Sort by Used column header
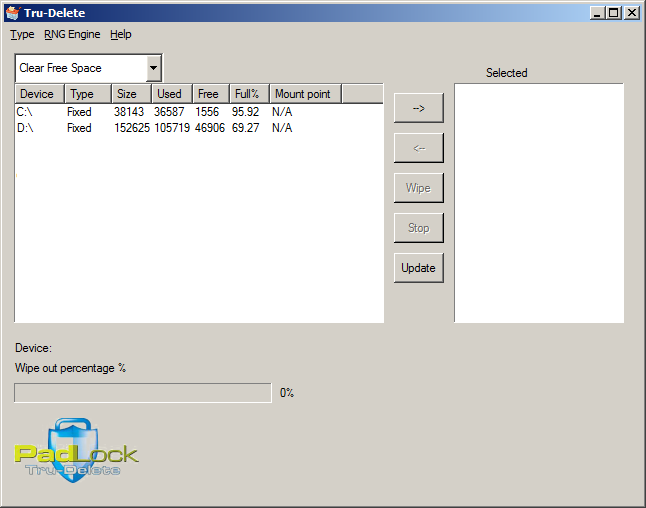The height and width of the screenshot is (508, 646). pos(172,94)
